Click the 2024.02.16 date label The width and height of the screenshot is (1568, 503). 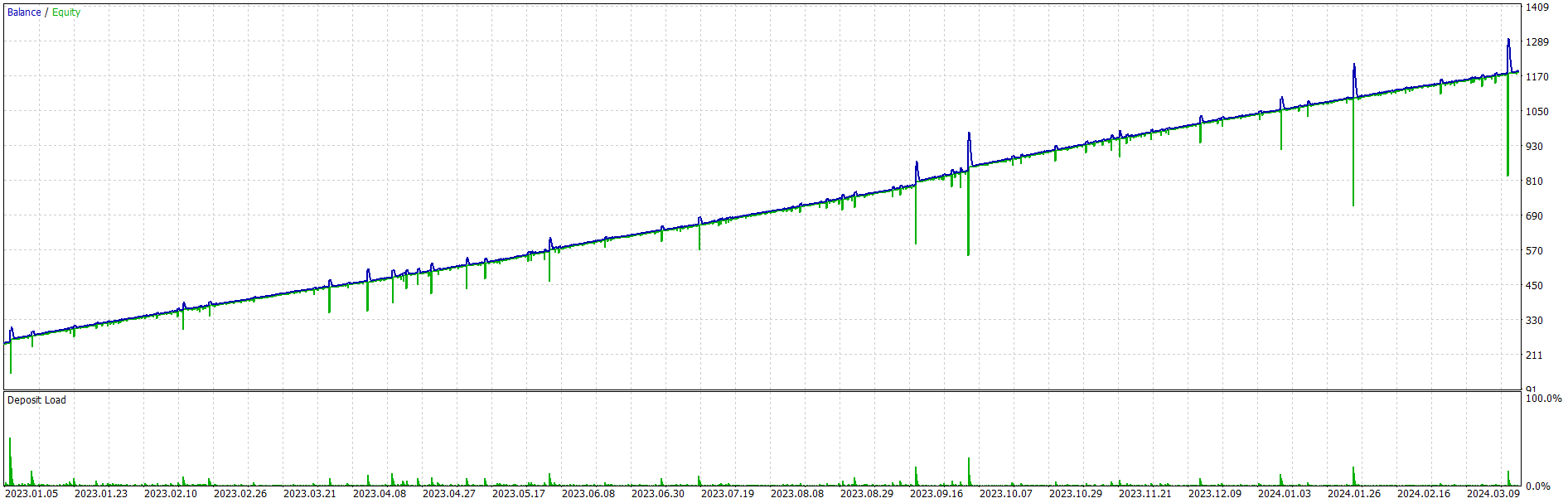pos(1424,494)
